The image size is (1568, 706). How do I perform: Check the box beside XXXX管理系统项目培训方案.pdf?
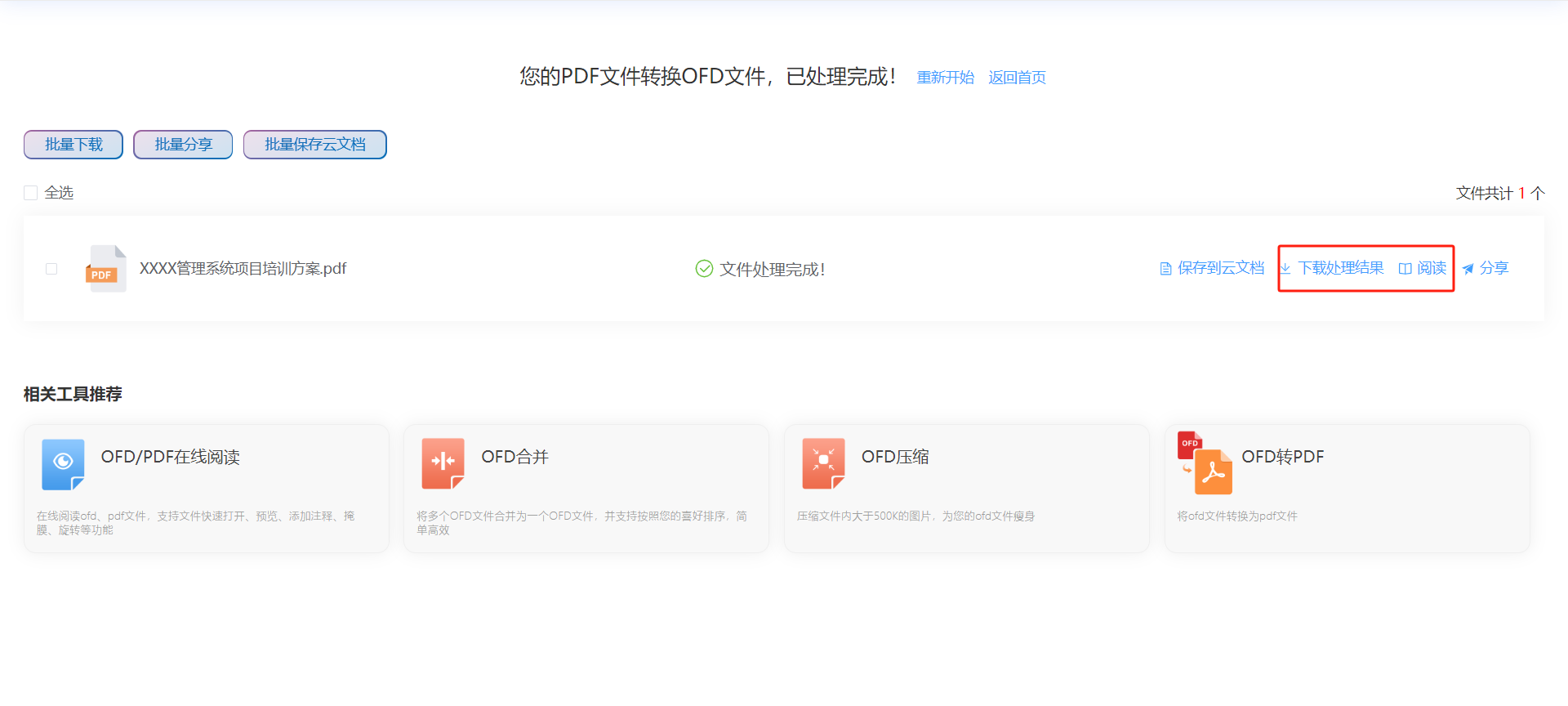coord(51,269)
